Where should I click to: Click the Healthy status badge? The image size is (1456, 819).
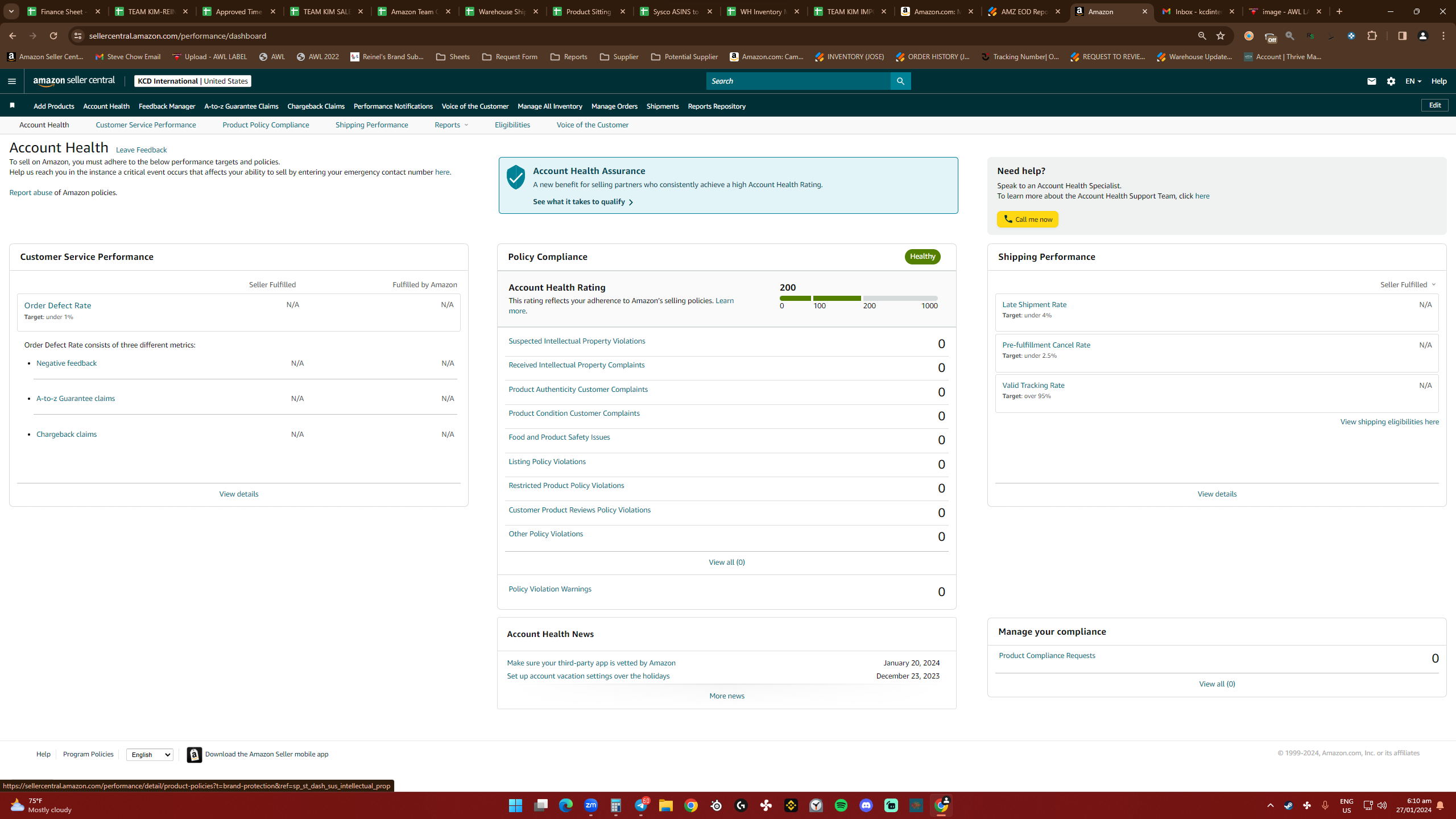pos(922,257)
